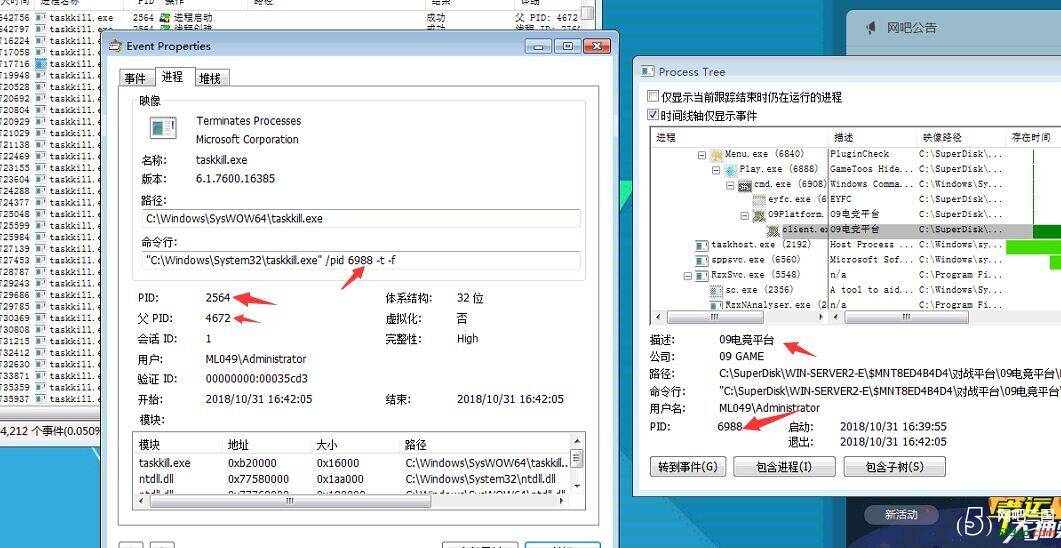Enable 仅显示当前跟踪结束时仍在运行的进程 checkbox
1061x548 pixels.
click(x=653, y=97)
